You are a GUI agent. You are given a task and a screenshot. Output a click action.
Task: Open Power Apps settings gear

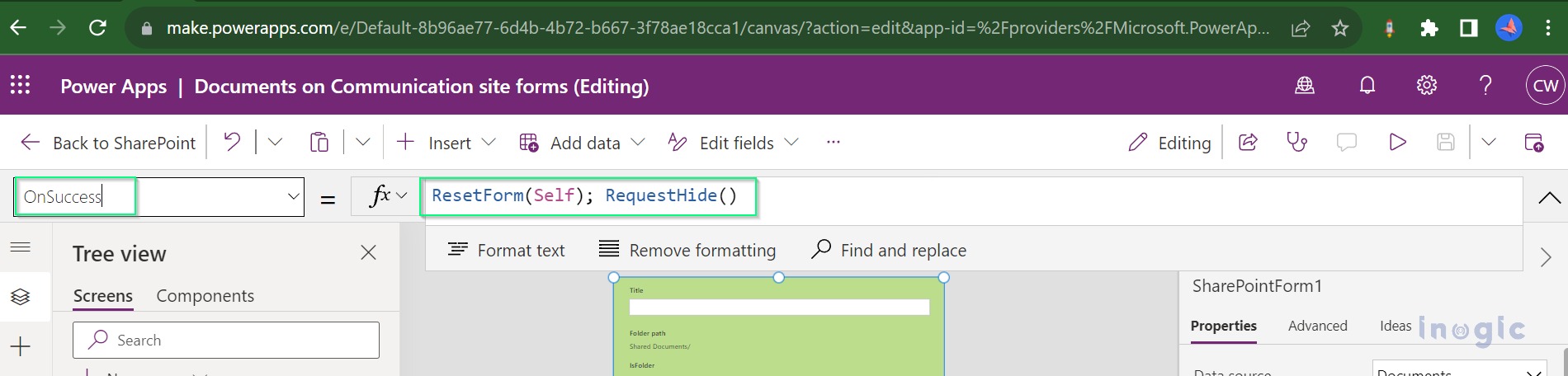(x=1427, y=85)
